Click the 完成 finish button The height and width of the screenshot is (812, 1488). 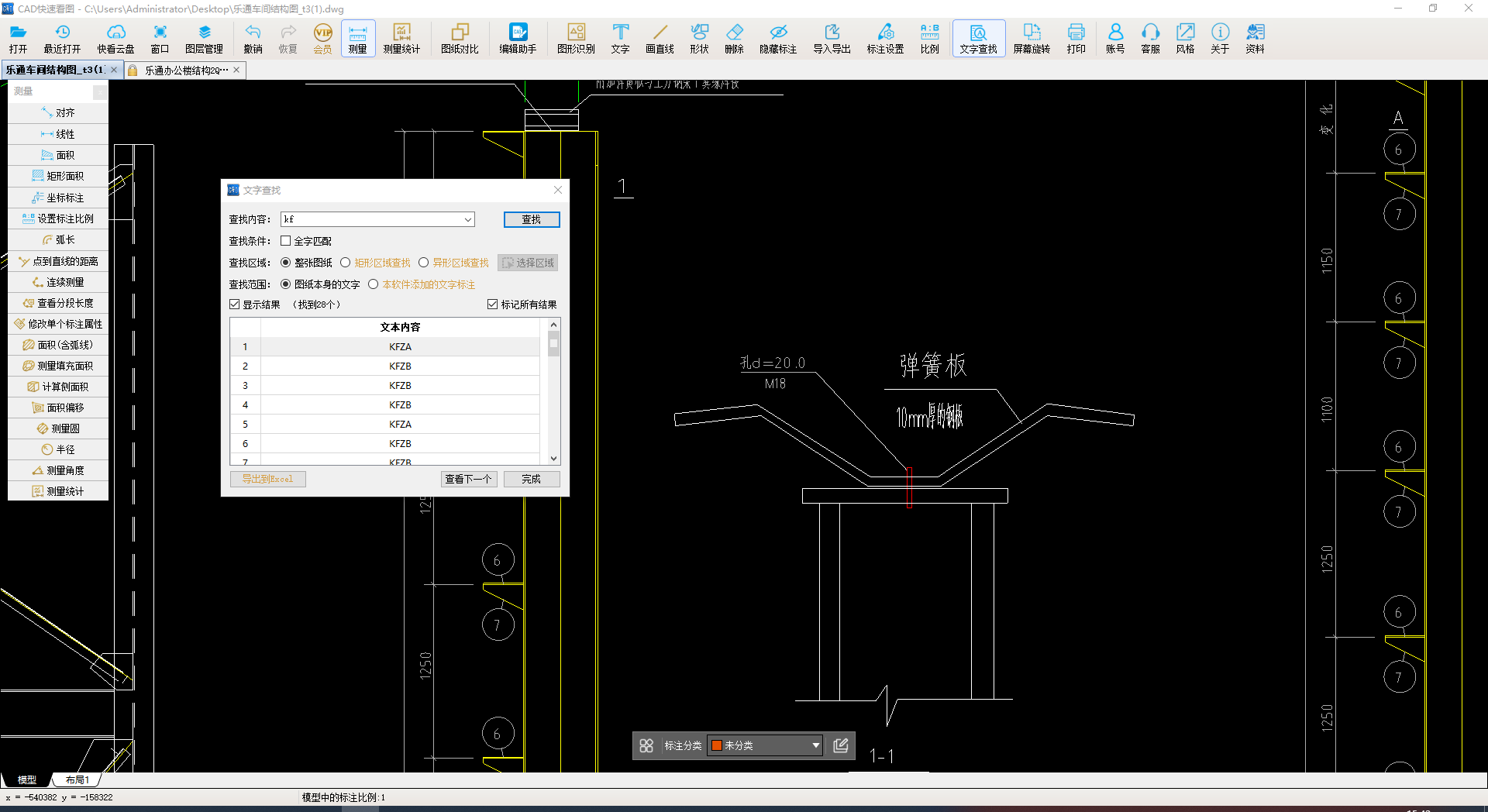532,479
